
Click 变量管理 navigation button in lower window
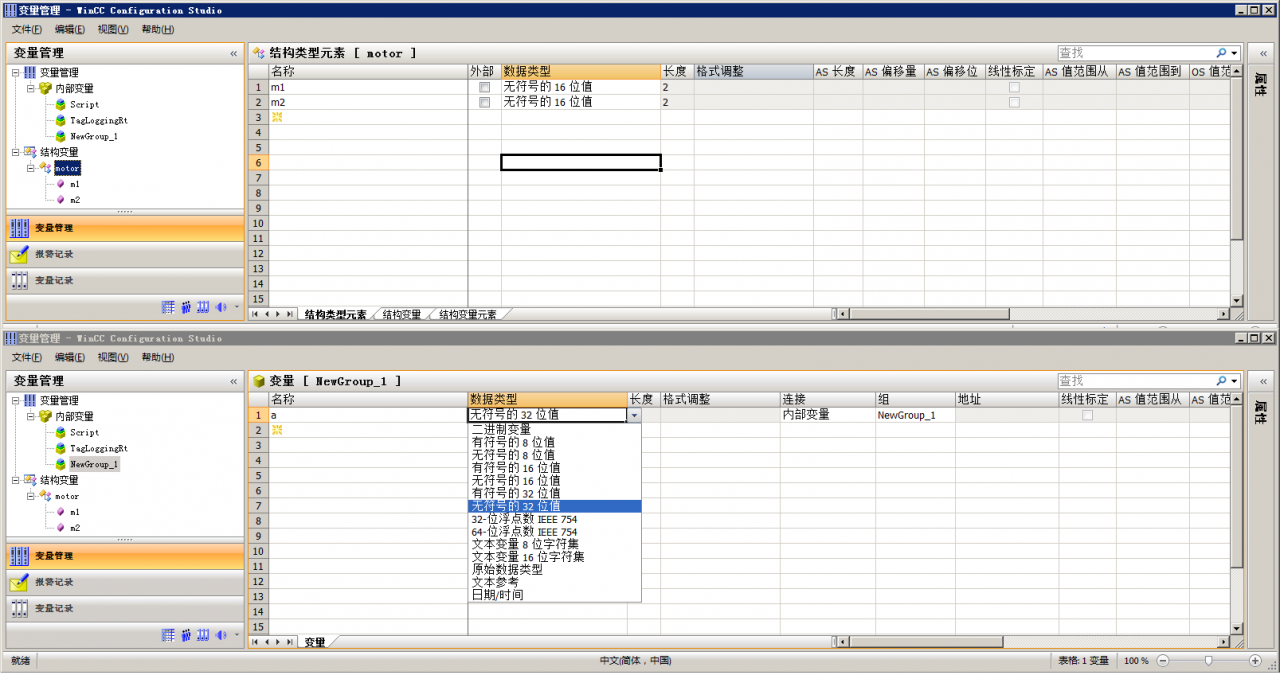125,556
